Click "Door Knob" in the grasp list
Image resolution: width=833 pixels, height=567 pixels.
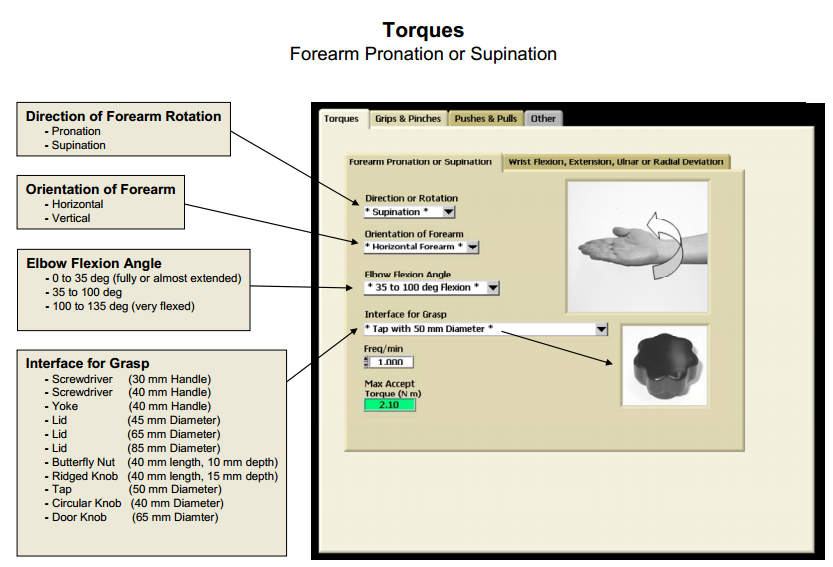point(79,517)
